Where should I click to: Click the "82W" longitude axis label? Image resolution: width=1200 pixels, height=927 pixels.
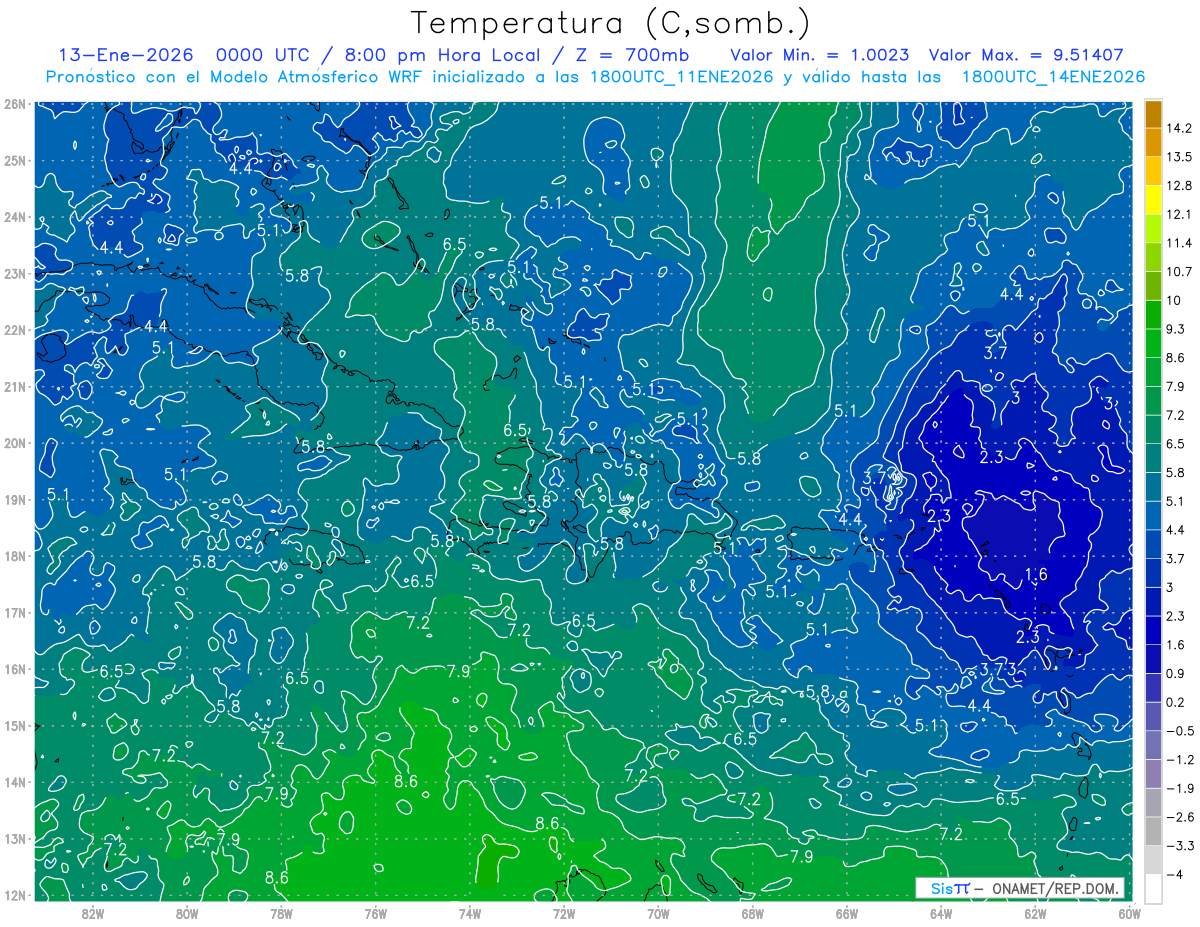[93, 913]
